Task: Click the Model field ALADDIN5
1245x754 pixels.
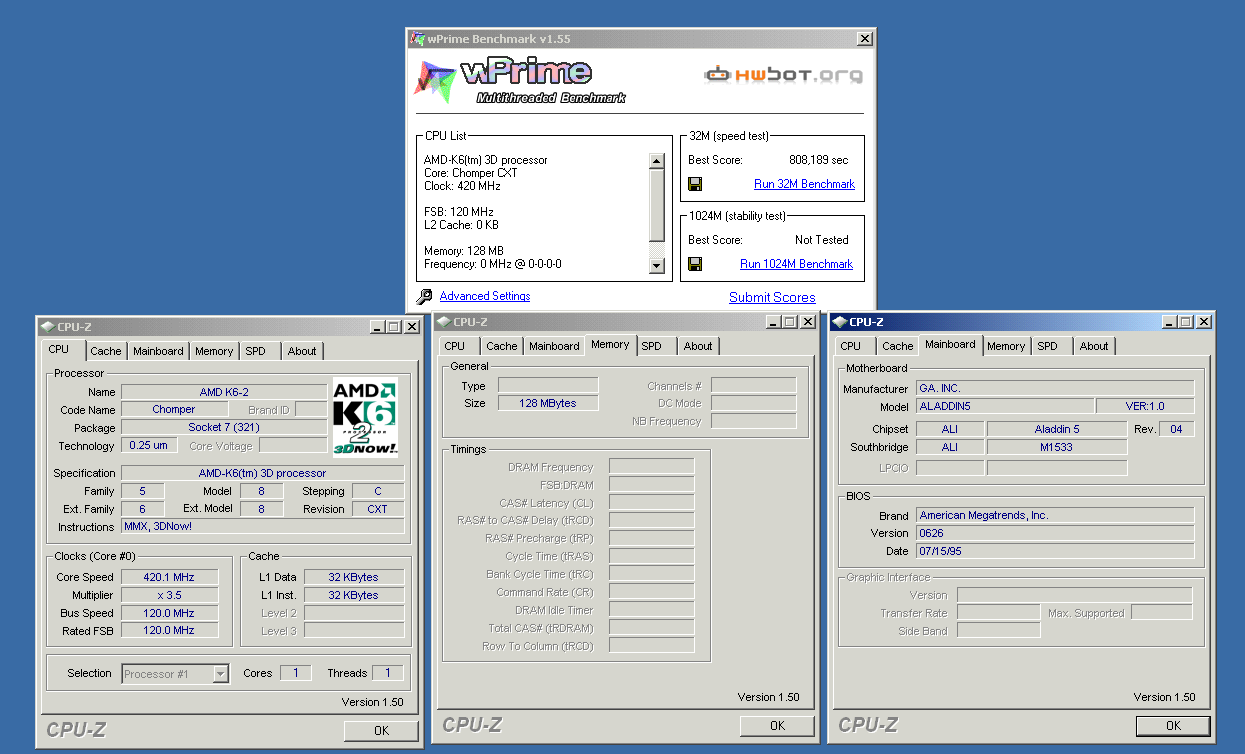Action: point(1005,406)
